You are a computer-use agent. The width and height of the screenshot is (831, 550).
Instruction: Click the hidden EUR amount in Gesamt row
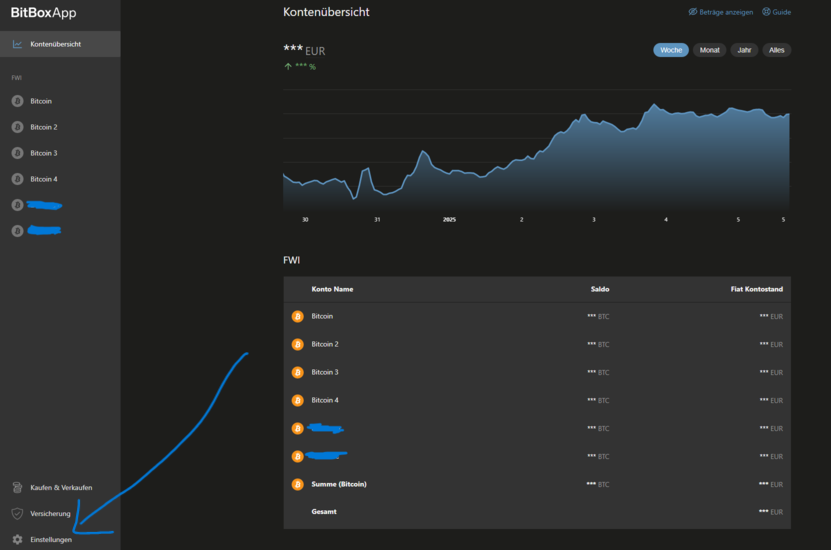click(x=771, y=512)
